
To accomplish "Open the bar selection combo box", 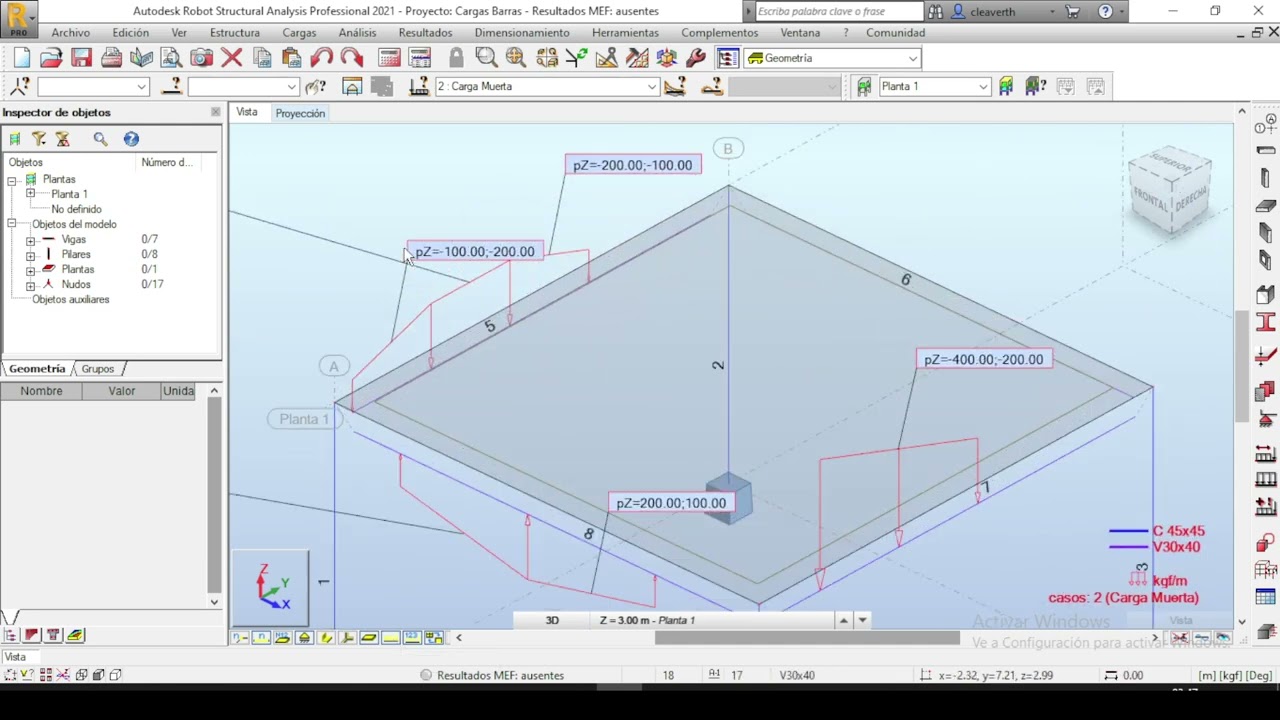I will pyautogui.click(x=243, y=86).
